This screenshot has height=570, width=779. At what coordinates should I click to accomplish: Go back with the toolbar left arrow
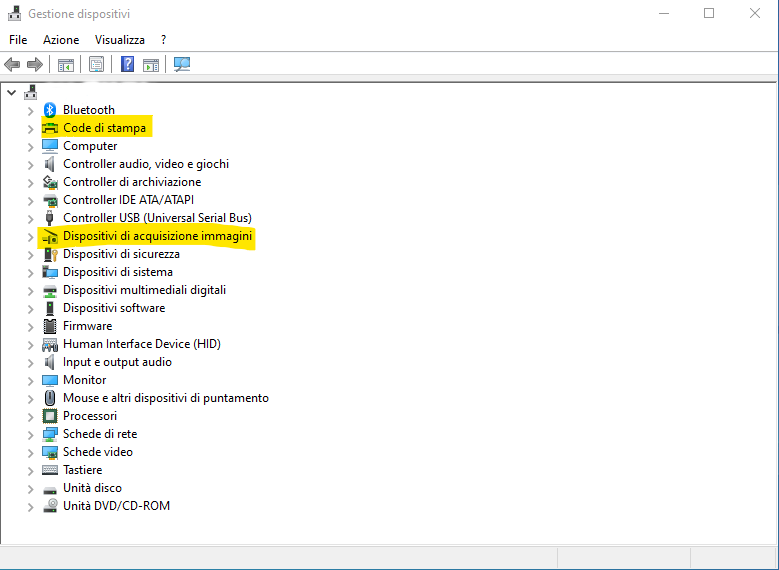(x=12, y=64)
